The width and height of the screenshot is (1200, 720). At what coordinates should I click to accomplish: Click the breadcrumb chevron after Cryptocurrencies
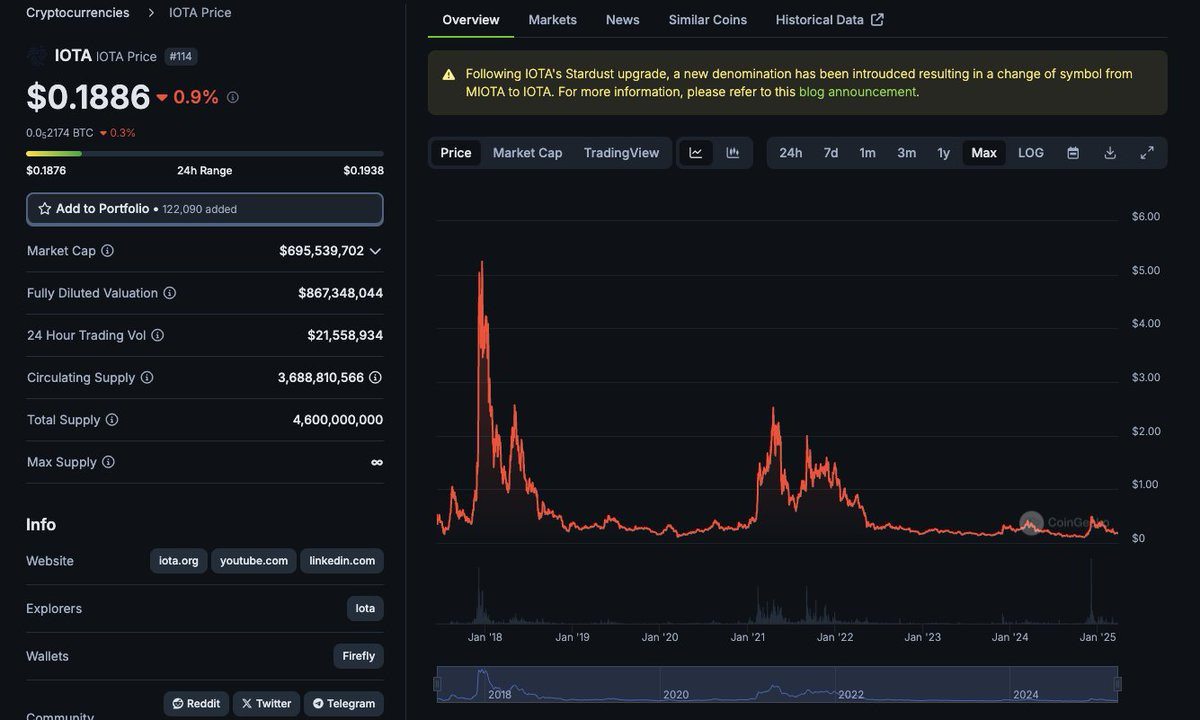pyautogui.click(x=151, y=13)
